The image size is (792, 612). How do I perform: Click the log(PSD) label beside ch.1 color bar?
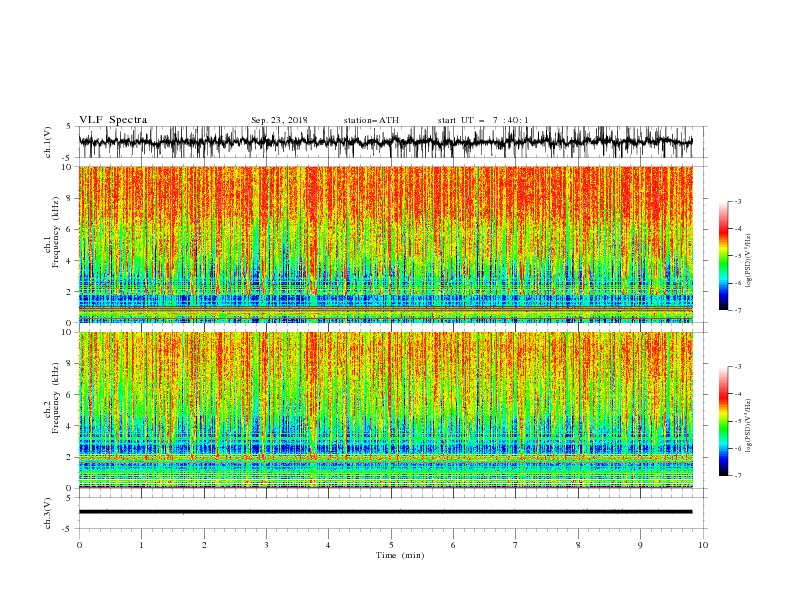(749, 261)
